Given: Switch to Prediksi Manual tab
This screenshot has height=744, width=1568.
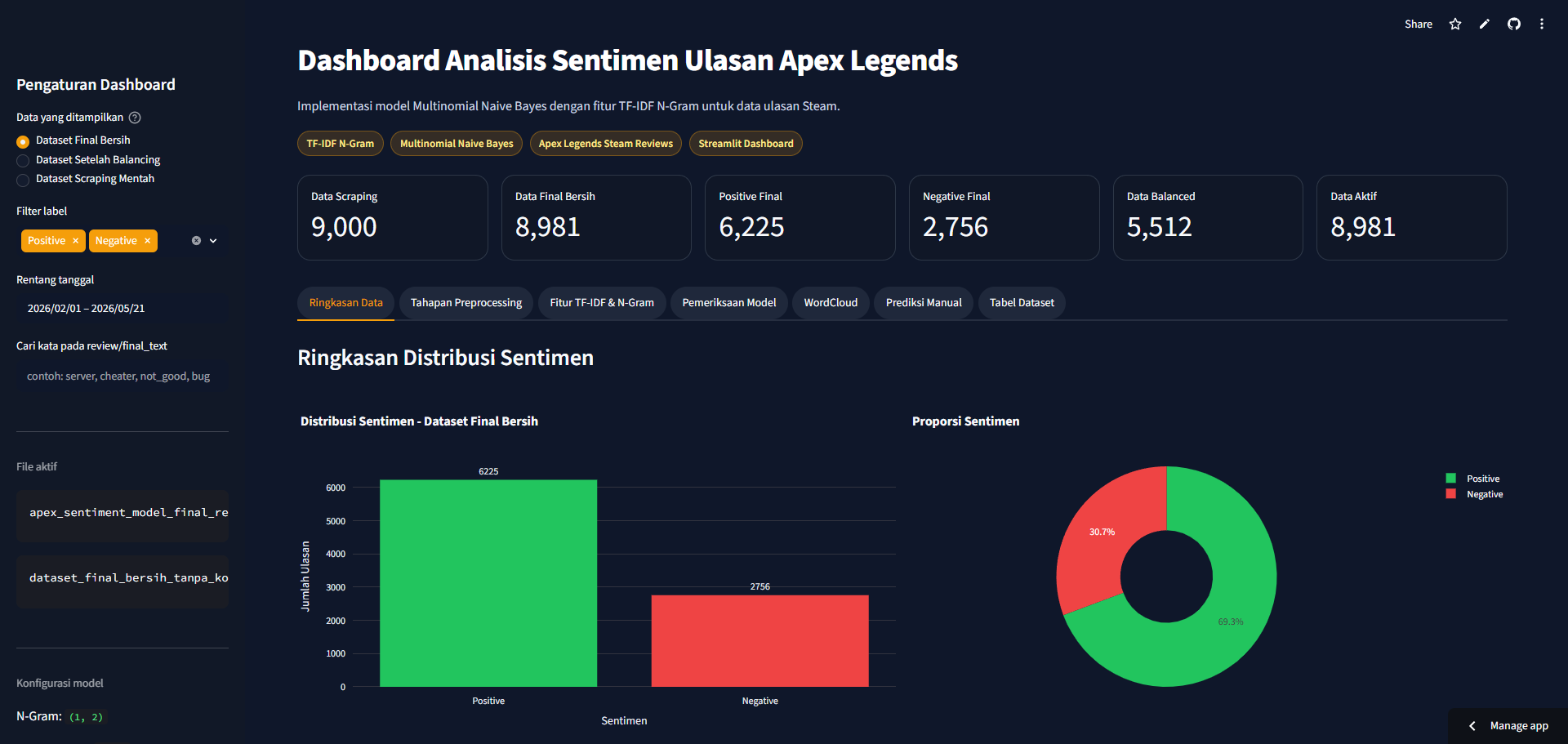Looking at the screenshot, I should pos(924,303).
